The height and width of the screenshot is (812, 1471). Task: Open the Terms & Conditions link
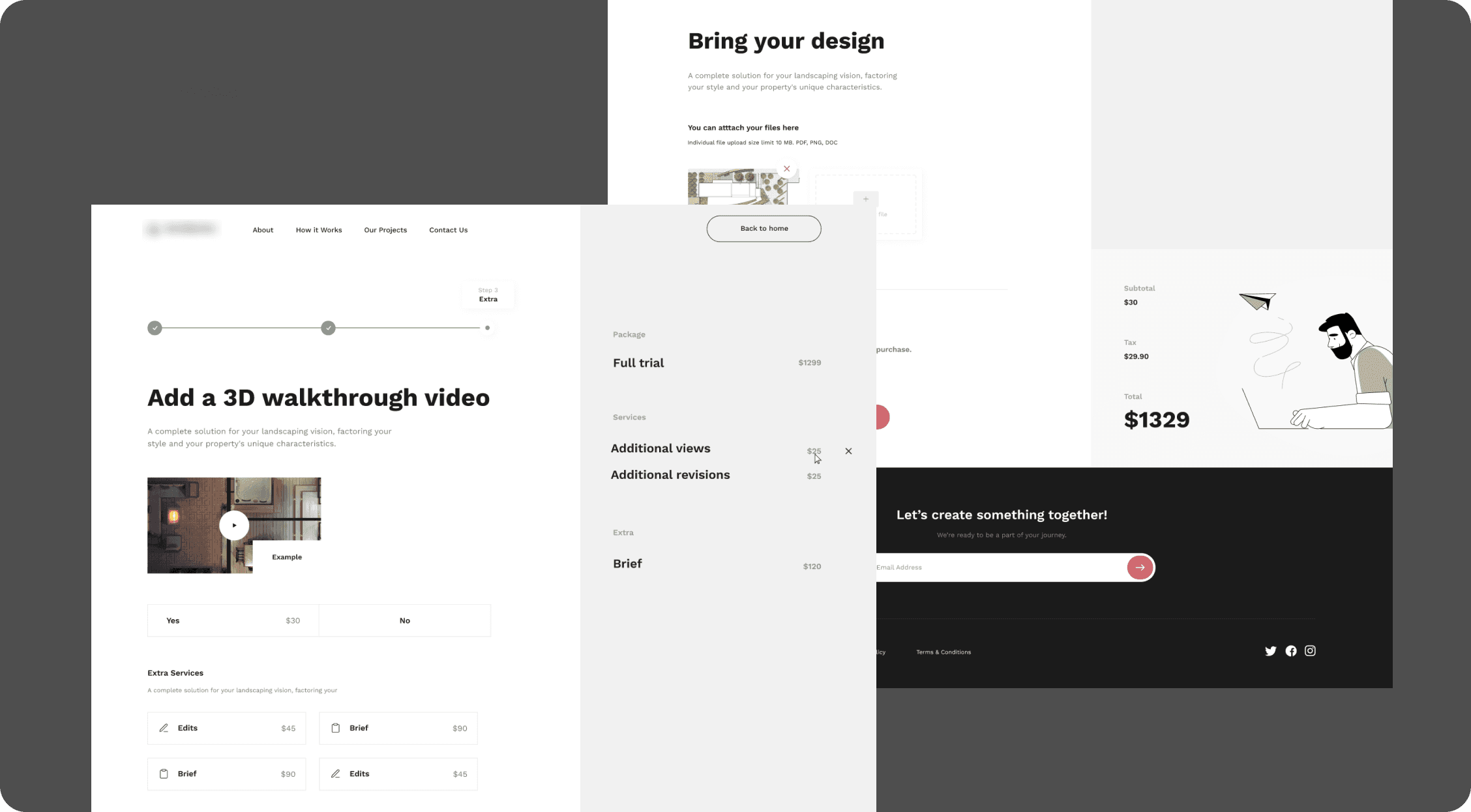[944, 652]
